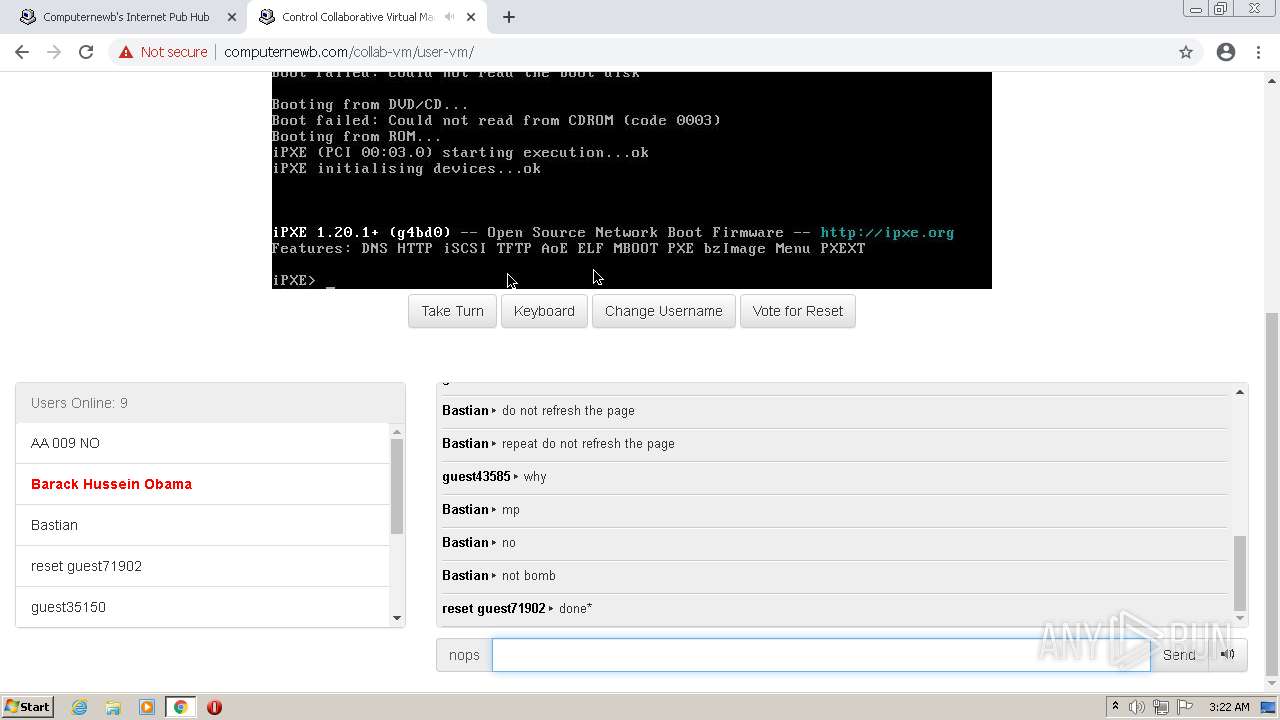The height and width of the screenshot is (720, 1280).
Task: Open the Action Center flag icon
Action: (1185, 707)
